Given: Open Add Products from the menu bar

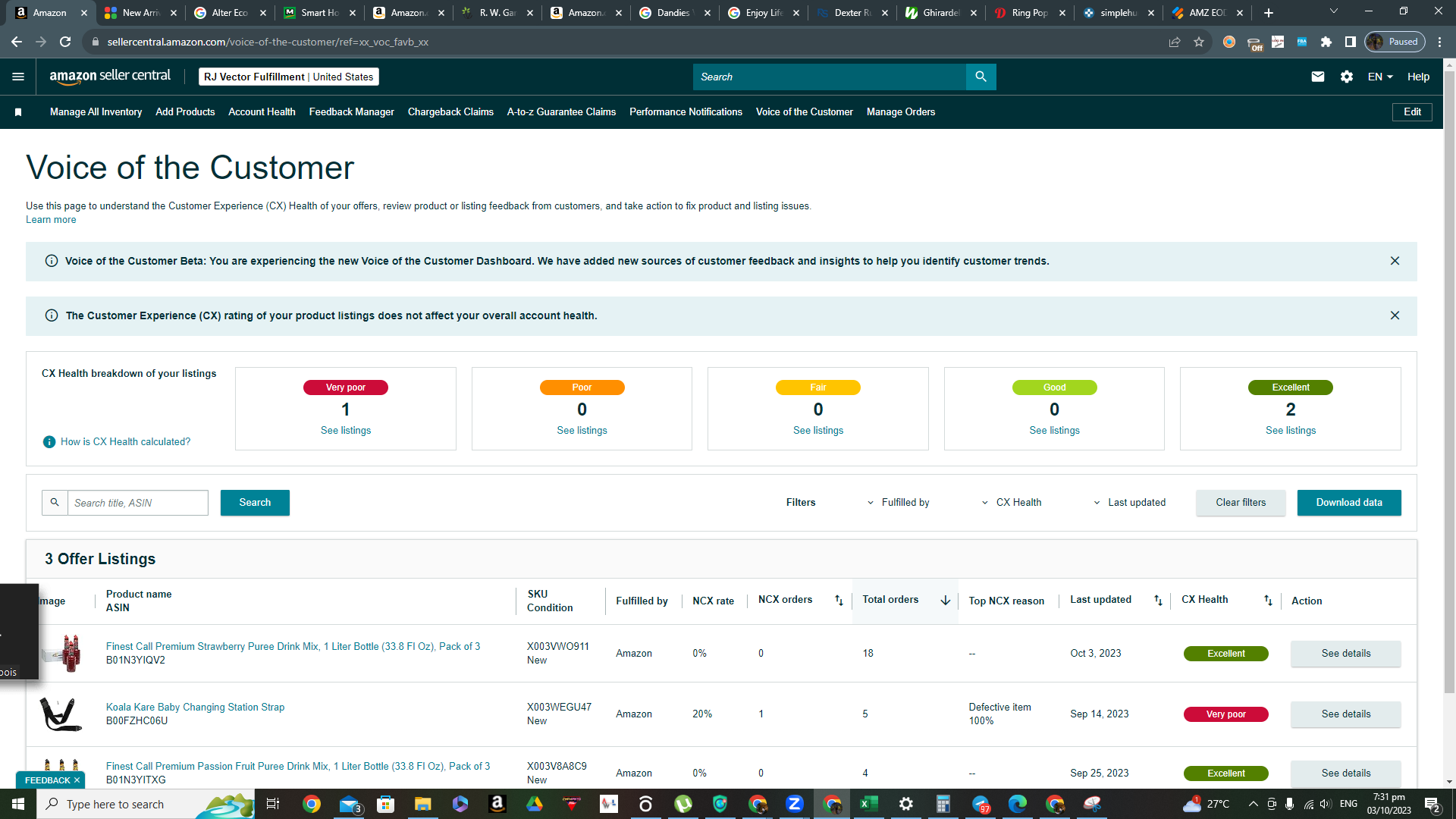Looking at the screenshot, I should click(x=185, y=112).
